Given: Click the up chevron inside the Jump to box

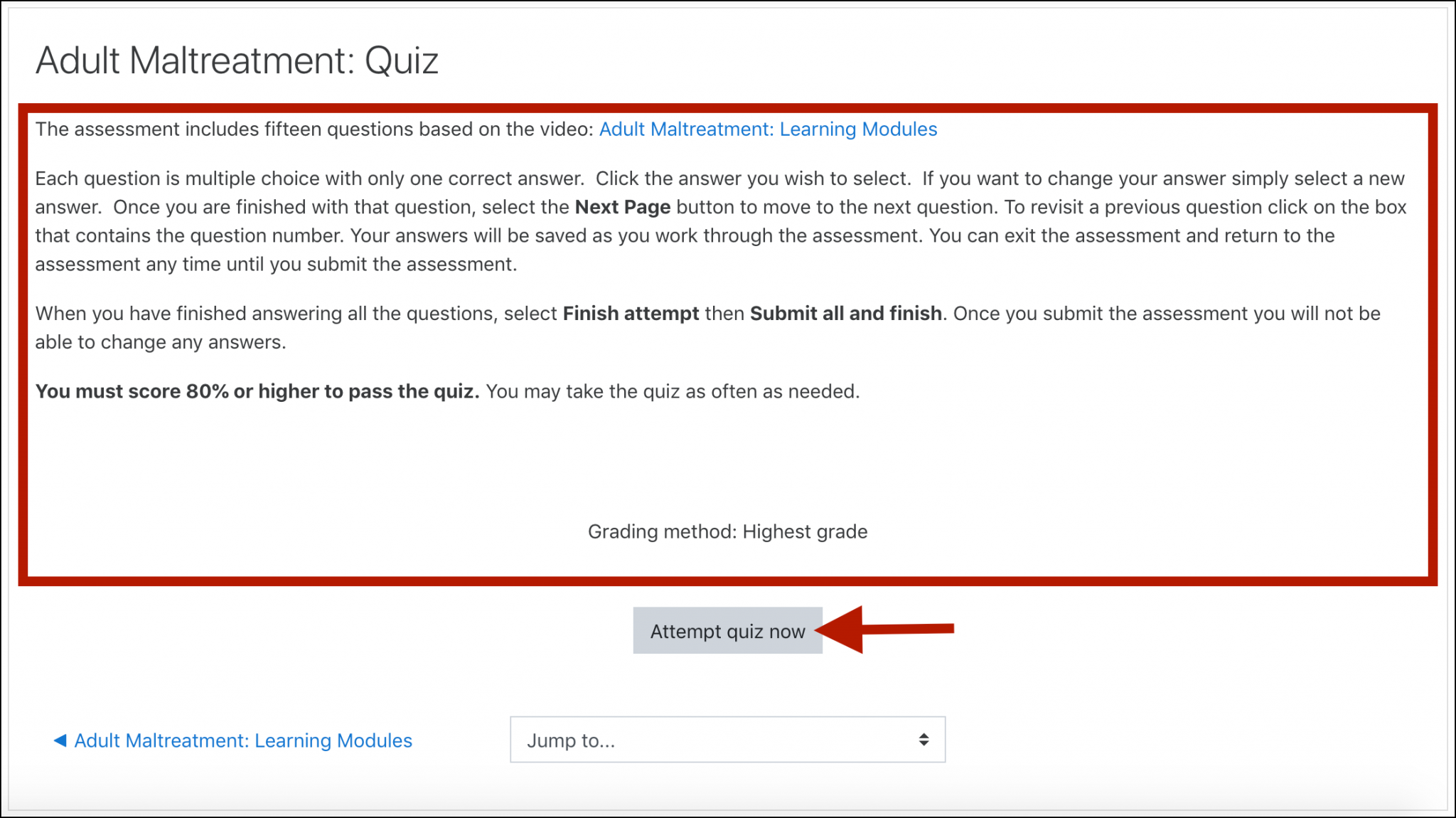Looking at the screenshot, I should 923,735.
